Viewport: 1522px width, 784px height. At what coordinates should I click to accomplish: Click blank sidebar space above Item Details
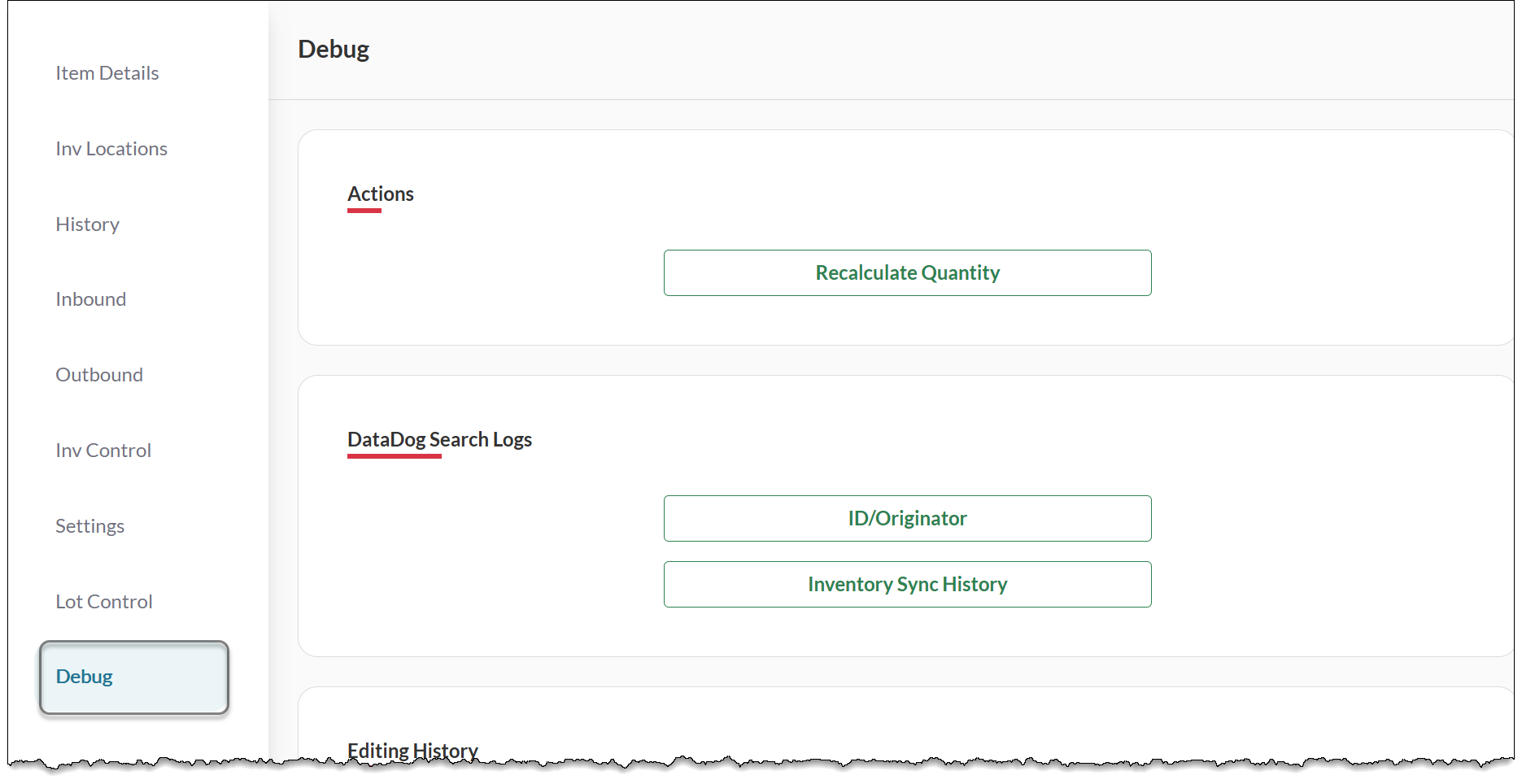134,28
